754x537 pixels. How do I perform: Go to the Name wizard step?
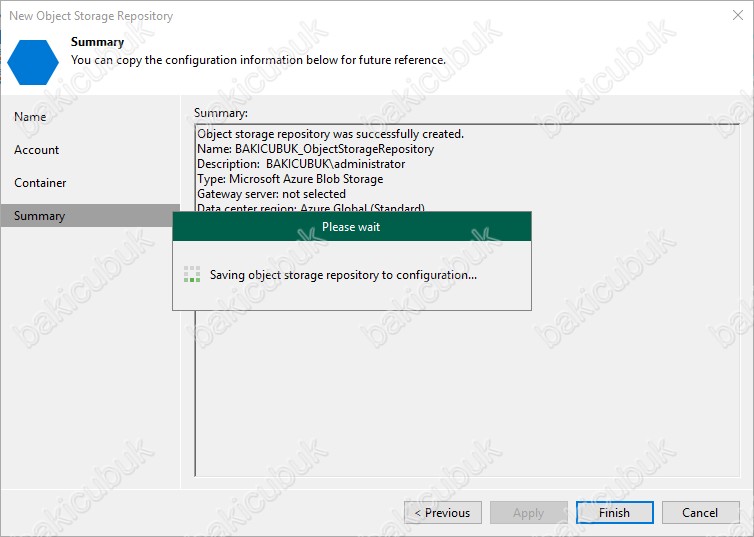30,117
